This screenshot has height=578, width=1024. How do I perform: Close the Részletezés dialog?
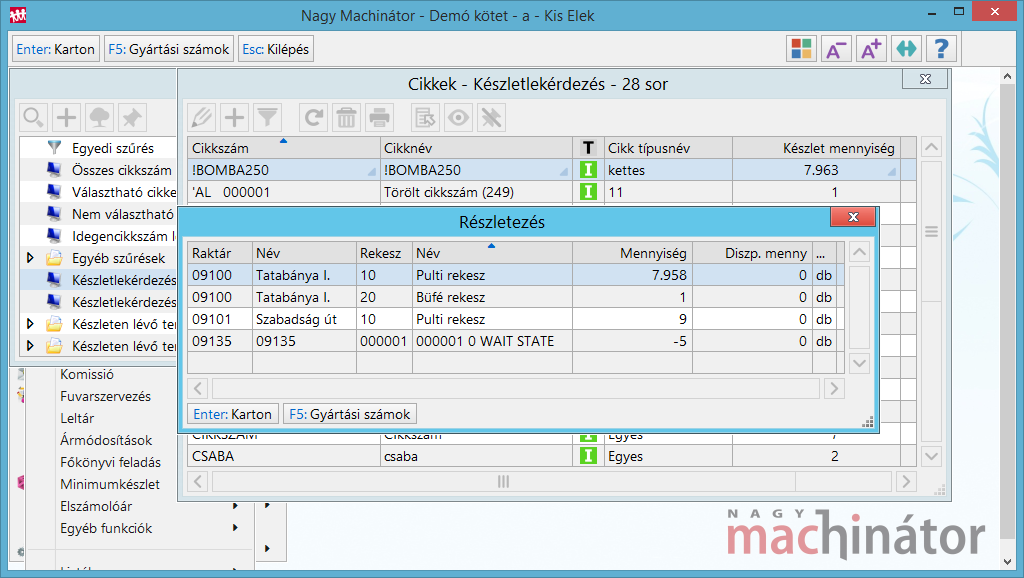coord(853,217)
